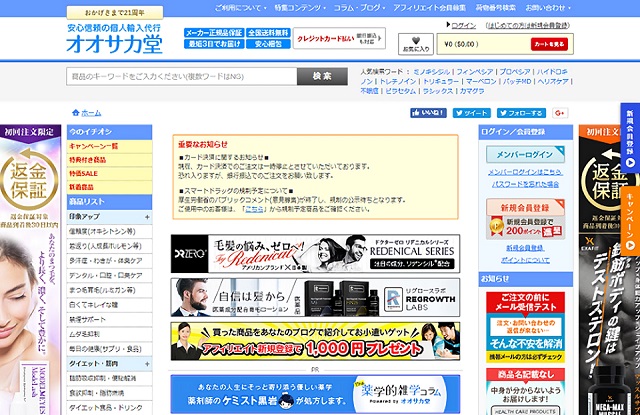Select 特典付き商品 in the sidebar
640x415 pixels.
(x=109, y=160)
